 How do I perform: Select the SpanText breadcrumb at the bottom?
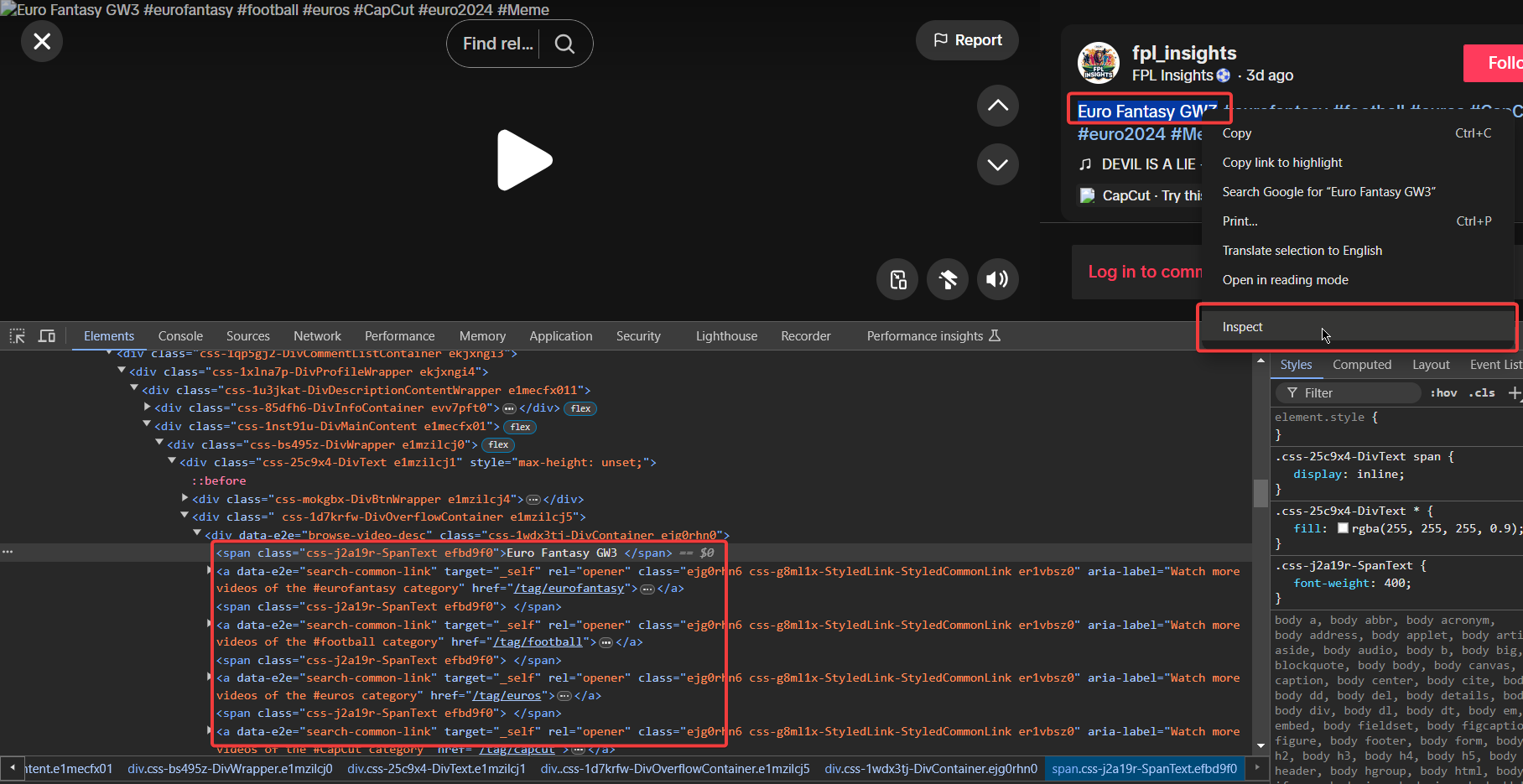(1144, 769)
